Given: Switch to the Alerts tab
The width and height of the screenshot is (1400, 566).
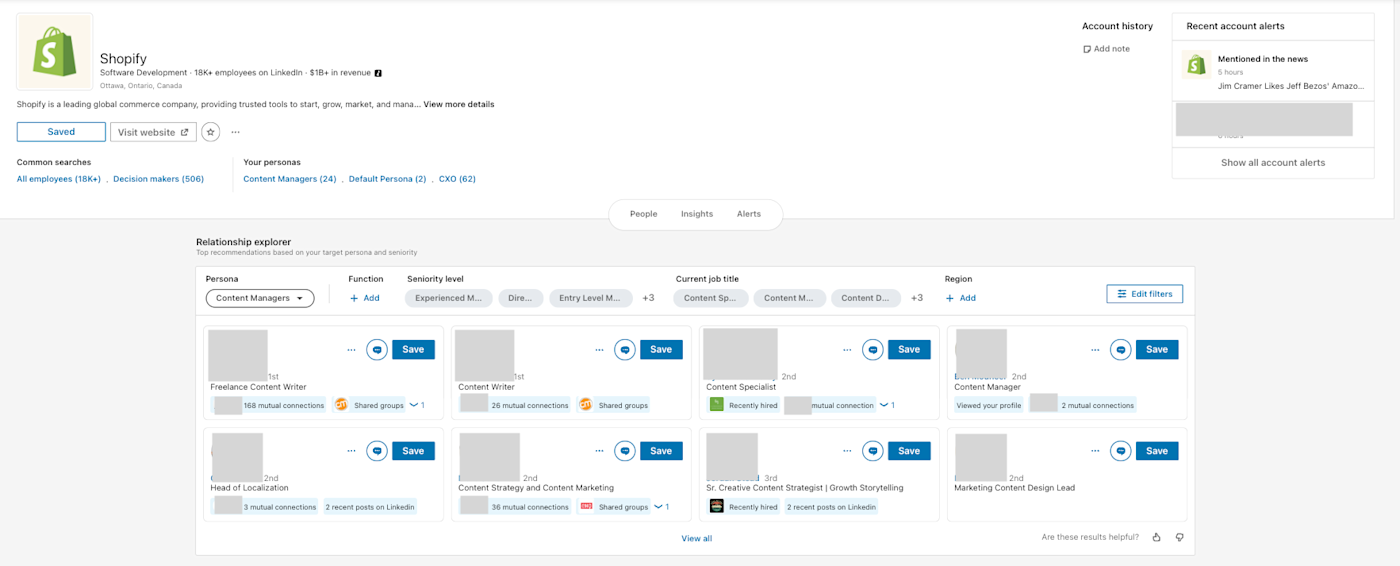Looking at the screenshot, I should (749, 214).
